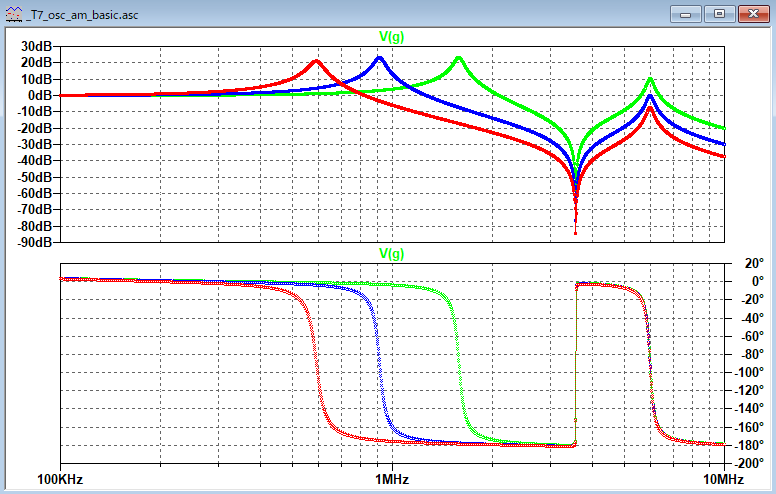Click the 20° phase axis label

tap(754, 263)
